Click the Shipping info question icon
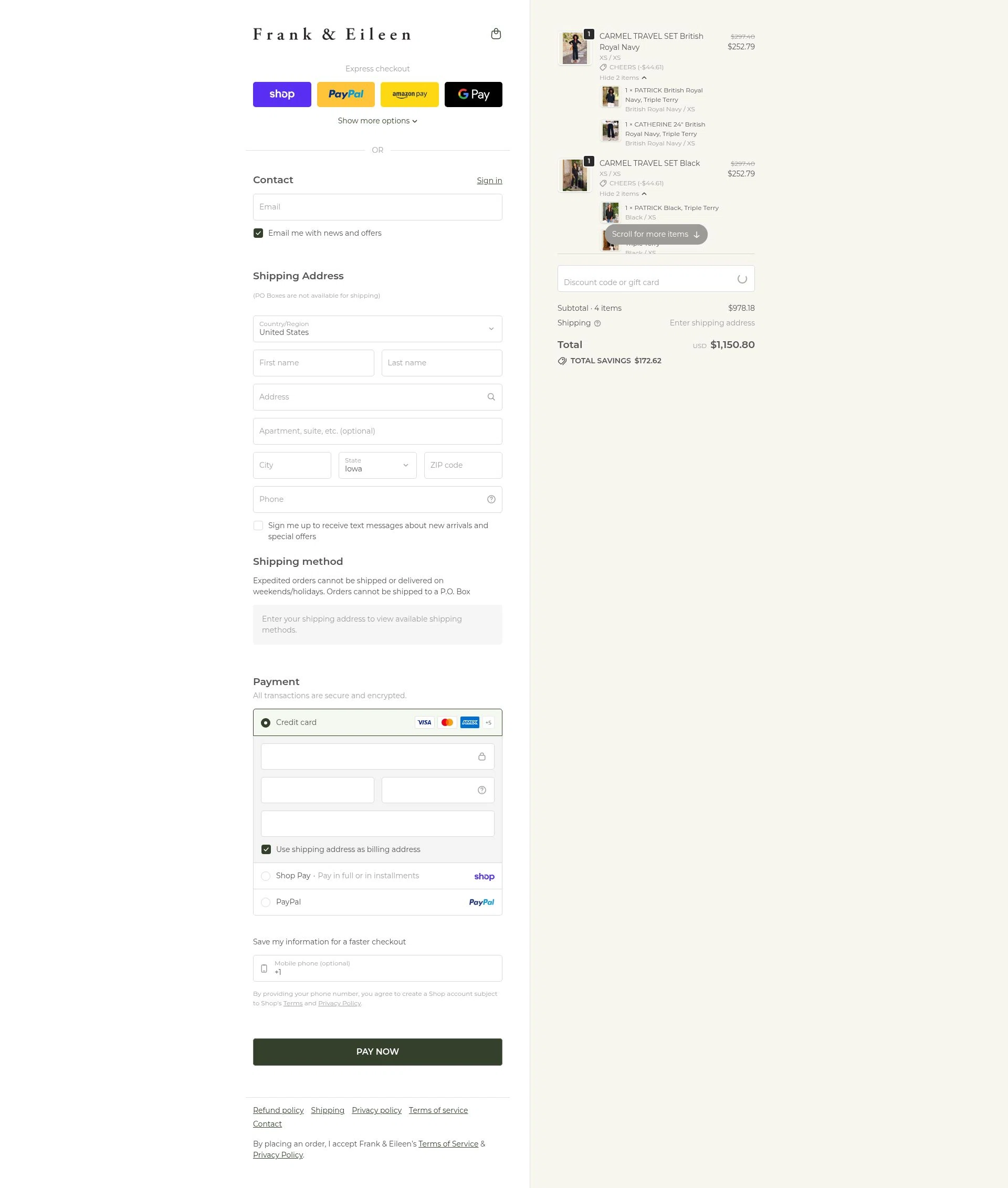 (597, 323)
